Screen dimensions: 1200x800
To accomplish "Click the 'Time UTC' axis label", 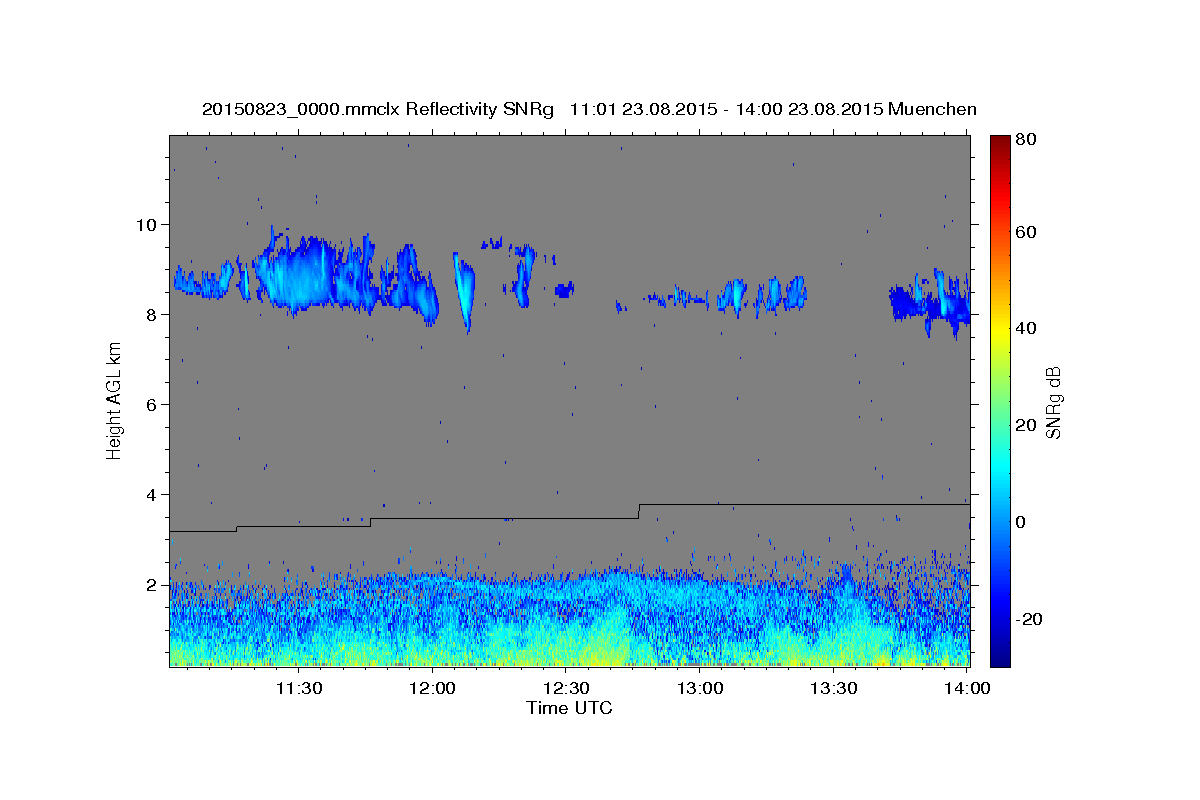I will pos(569,708).
